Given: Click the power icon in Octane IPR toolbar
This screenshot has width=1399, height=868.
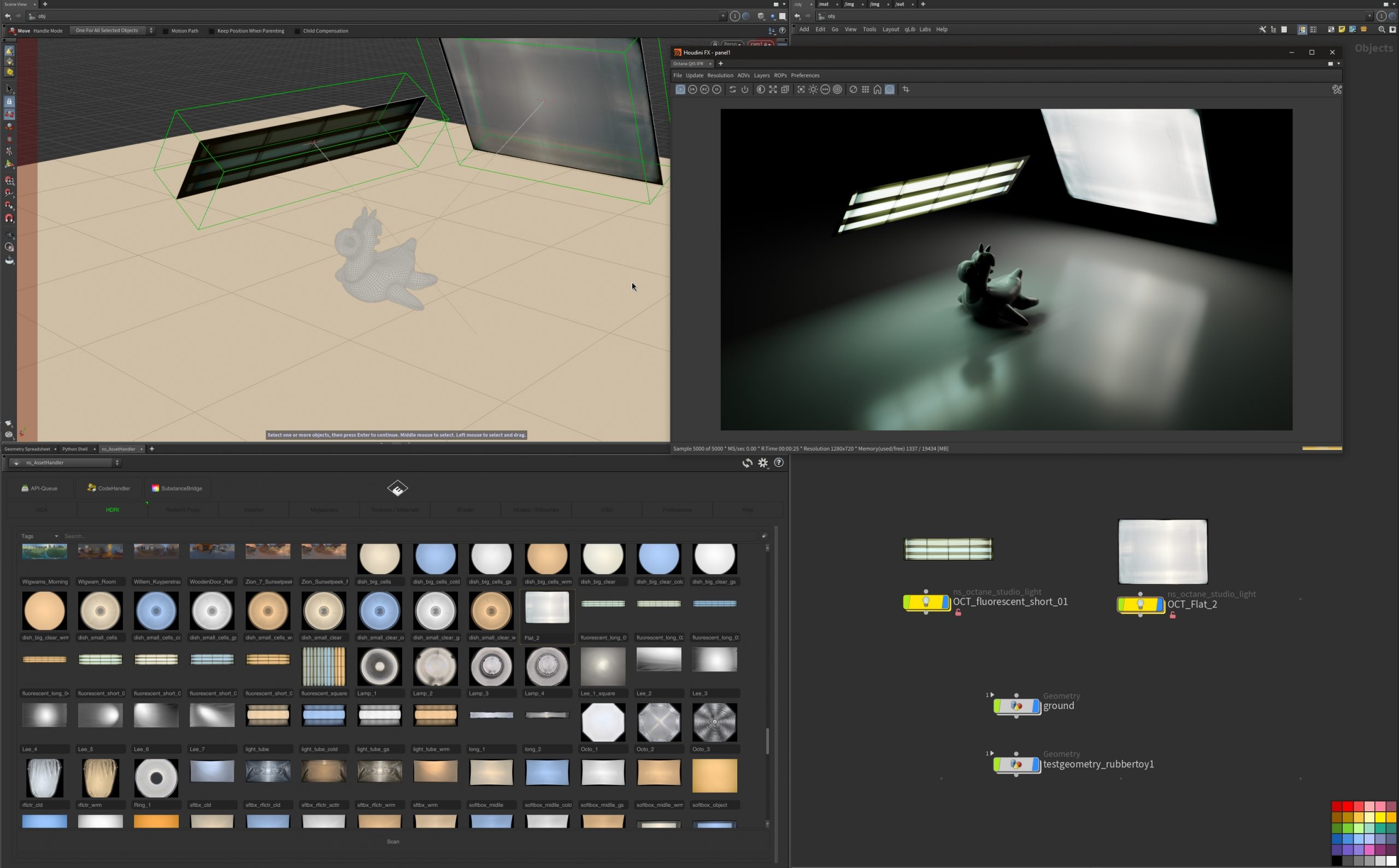Looking at the screenshot, I should point(745,90).
